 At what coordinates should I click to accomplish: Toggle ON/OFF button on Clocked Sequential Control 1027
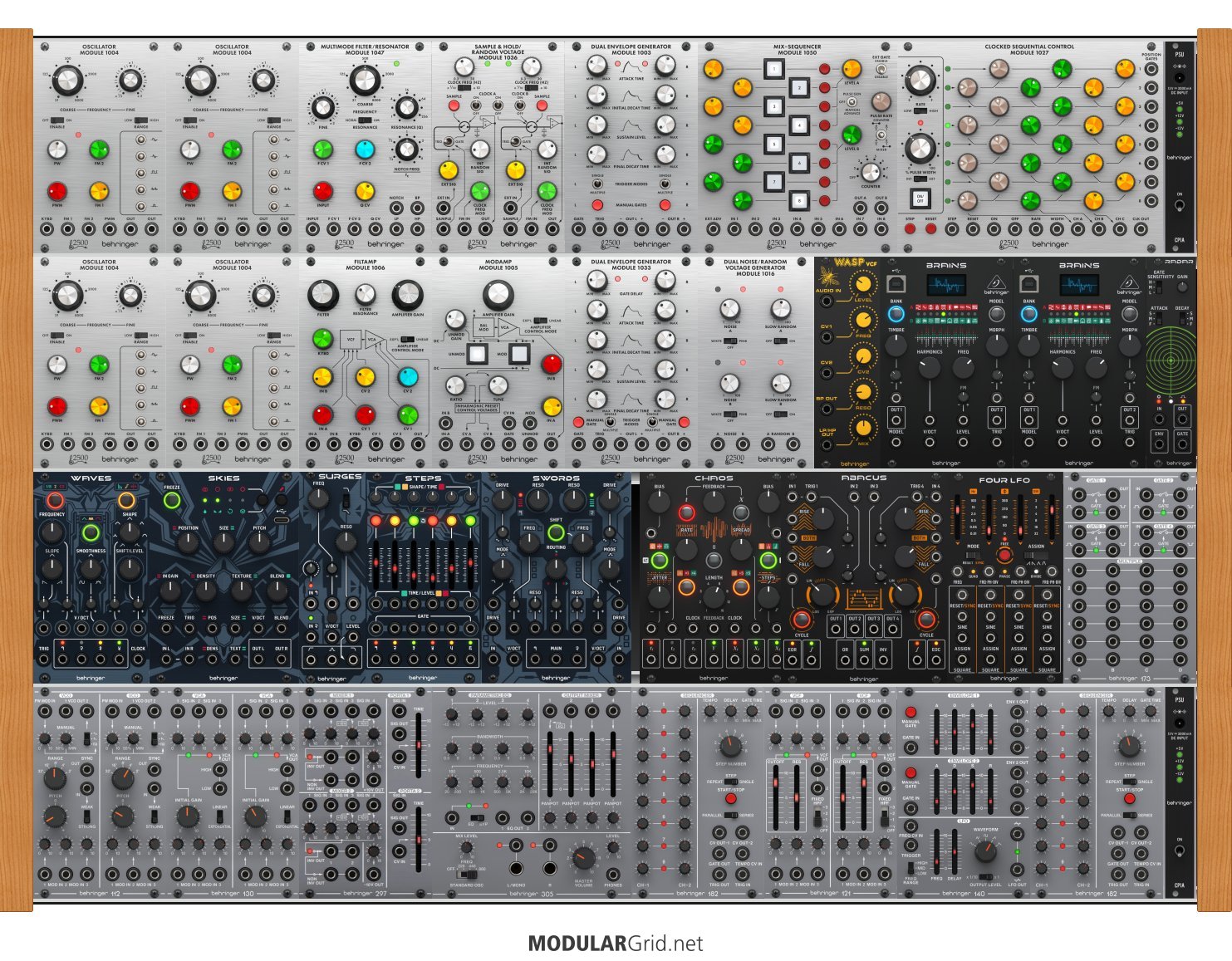pyautogui.click(x=920, y=199)
